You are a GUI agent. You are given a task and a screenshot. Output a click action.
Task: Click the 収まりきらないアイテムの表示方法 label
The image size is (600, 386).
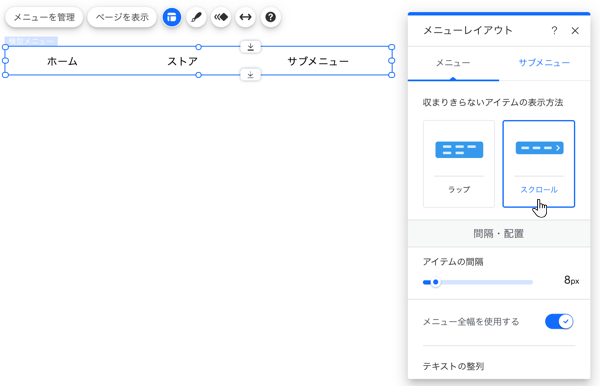(493, 103)
